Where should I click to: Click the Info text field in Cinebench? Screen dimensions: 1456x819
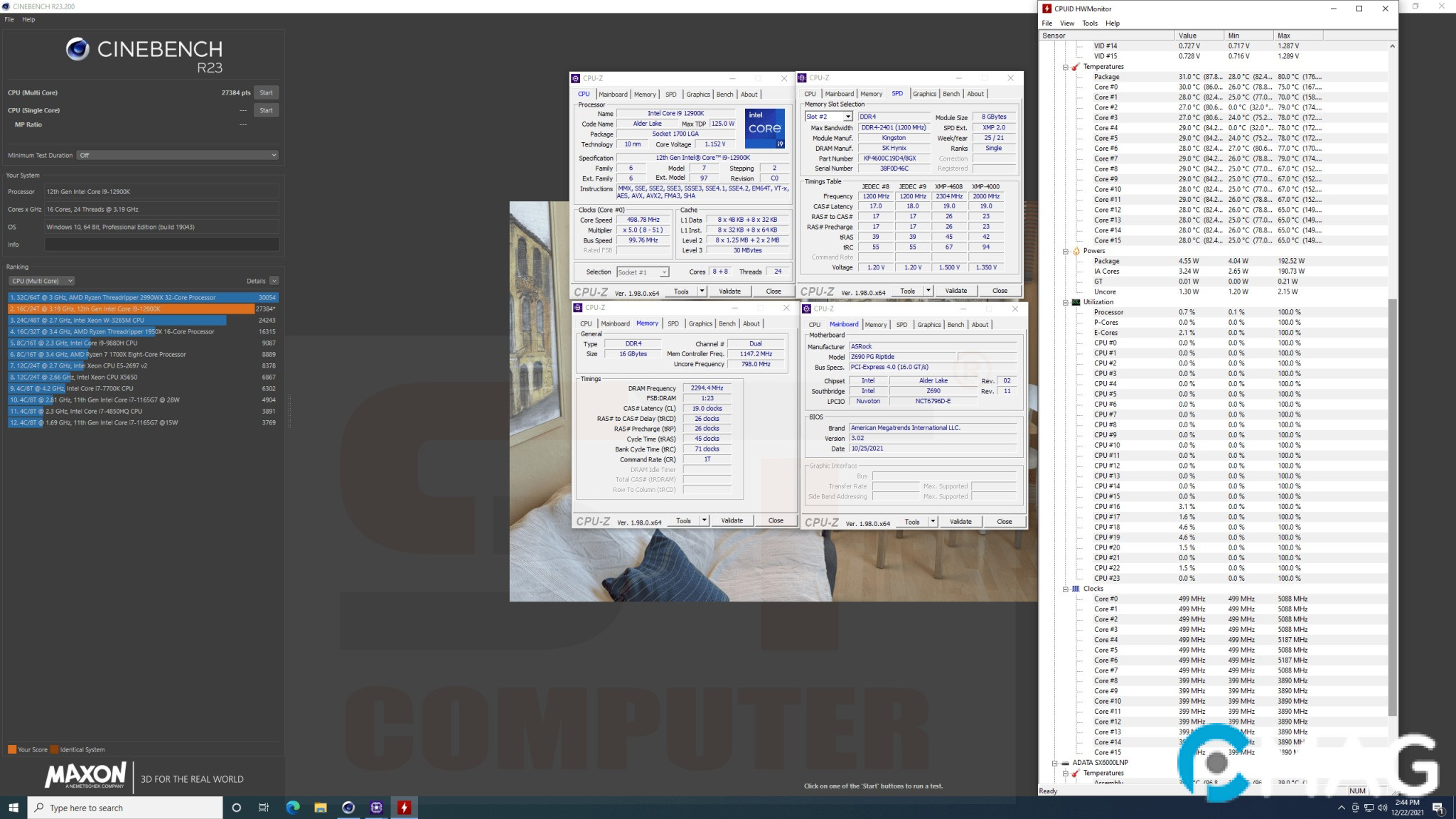click(161, 245)
